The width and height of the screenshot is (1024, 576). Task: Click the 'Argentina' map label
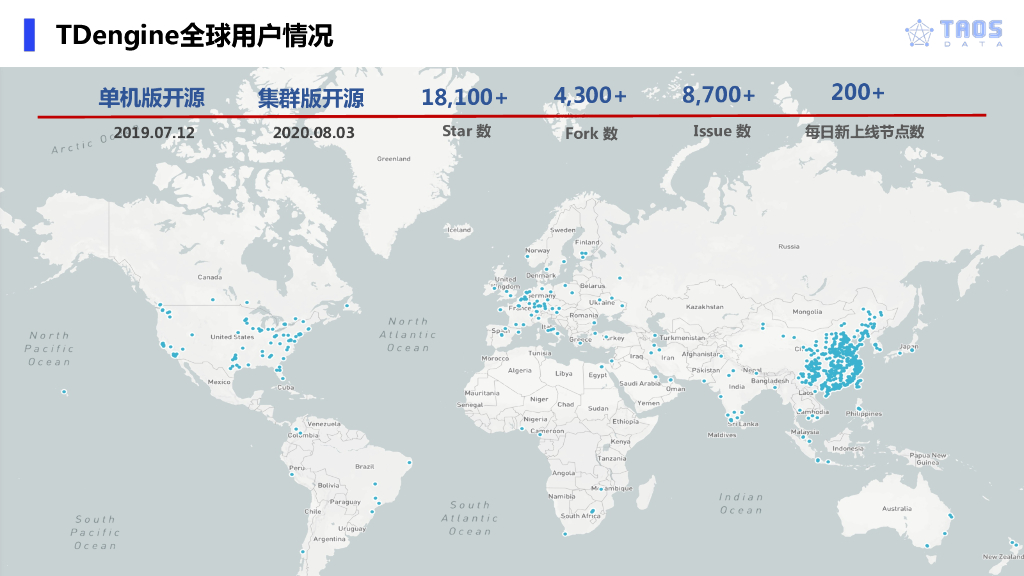[x=329, y=539]
